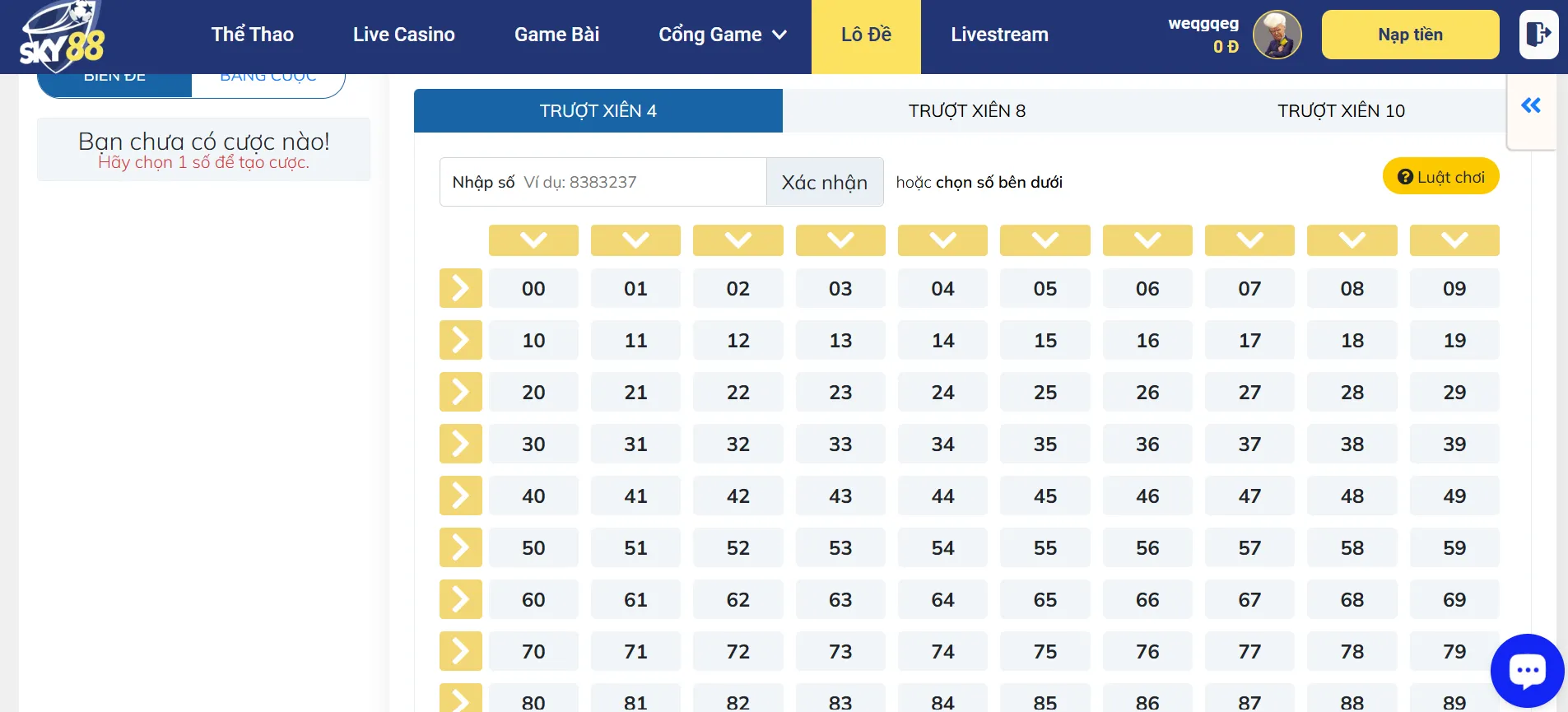The image size is (1568, 712).
Task: Select whole column above number 05
Action: 1045,240
